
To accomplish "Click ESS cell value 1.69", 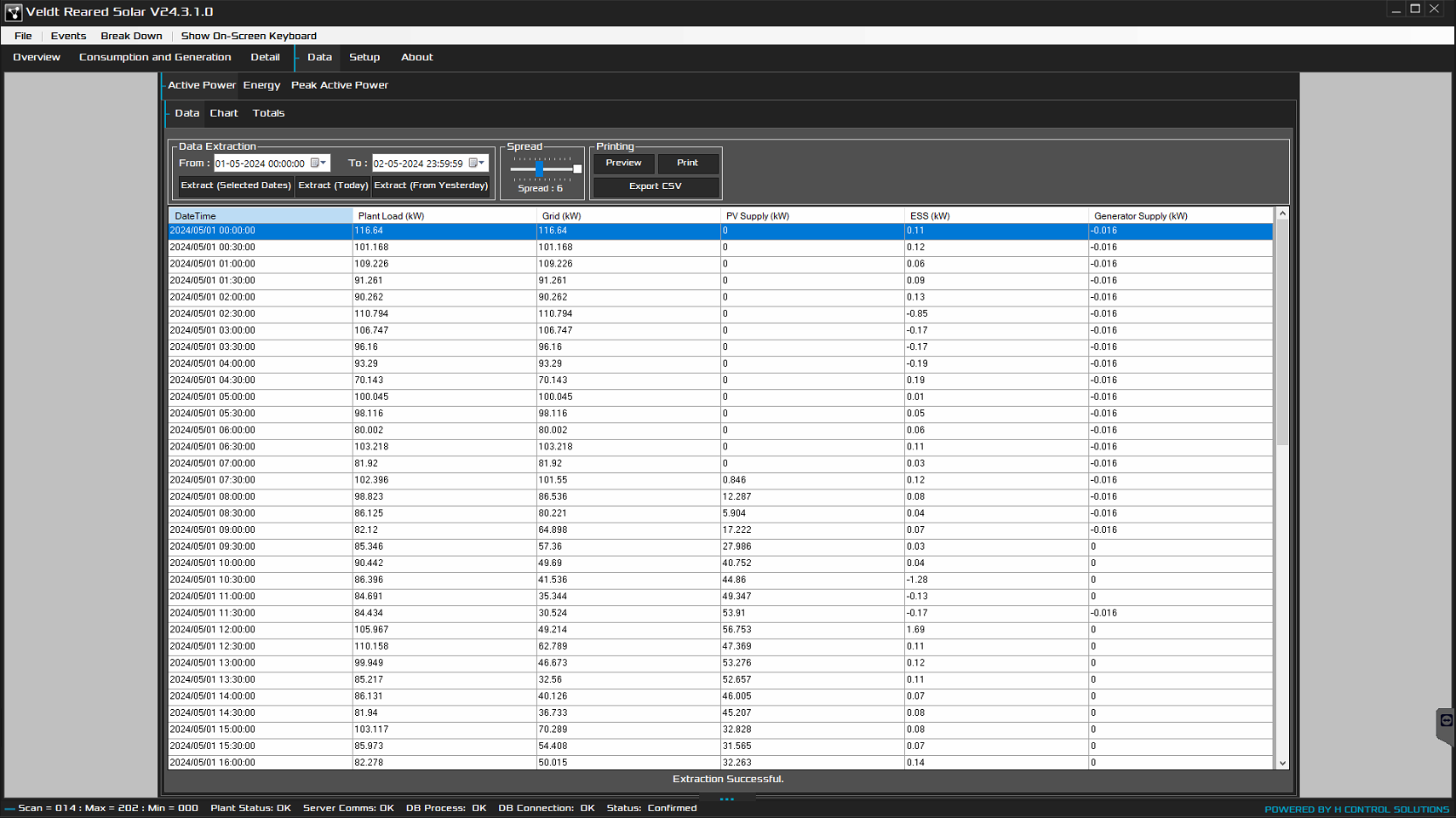I will pos(996,630).
